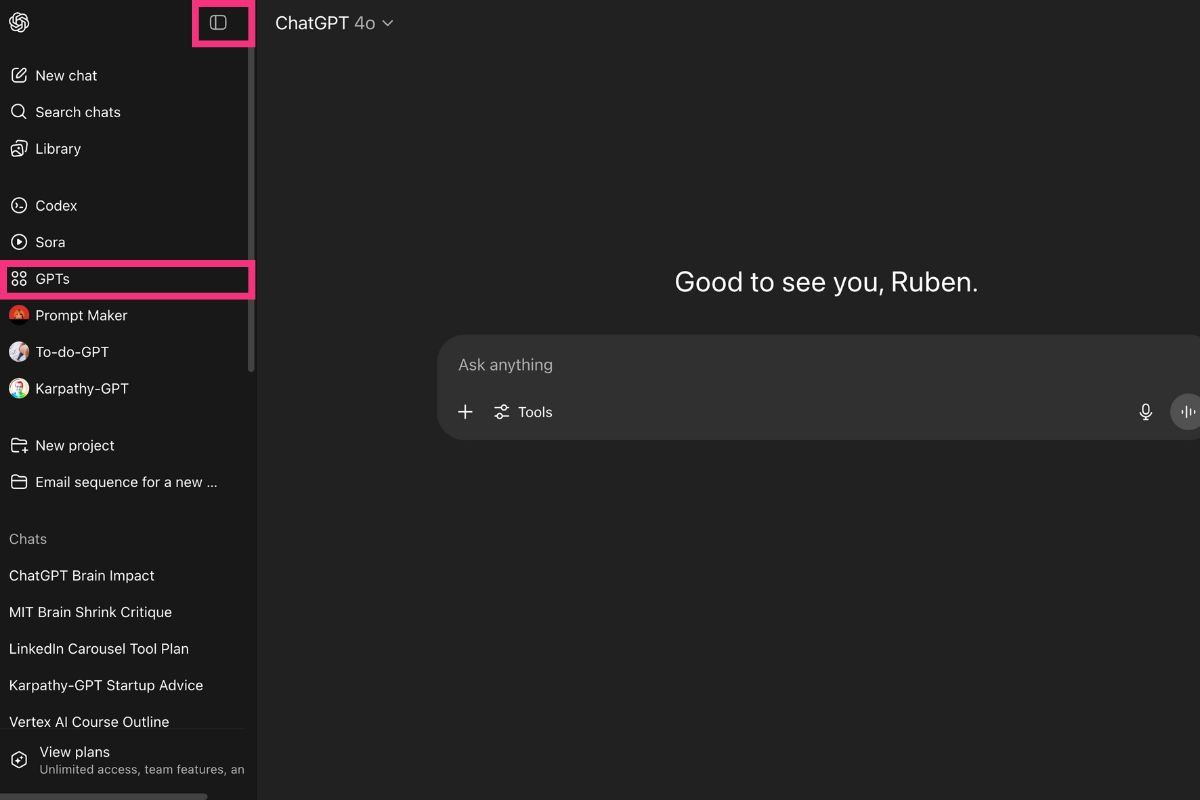Click the Codex terminal icon
The image size is (1200, 800).
tap(19, 206)
